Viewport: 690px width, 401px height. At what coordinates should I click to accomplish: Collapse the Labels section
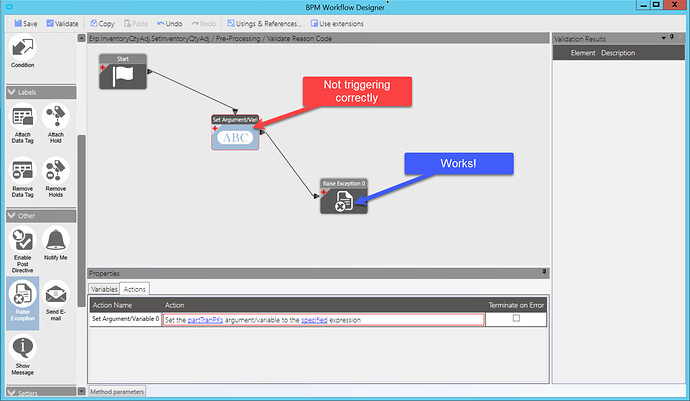point(12,92)
